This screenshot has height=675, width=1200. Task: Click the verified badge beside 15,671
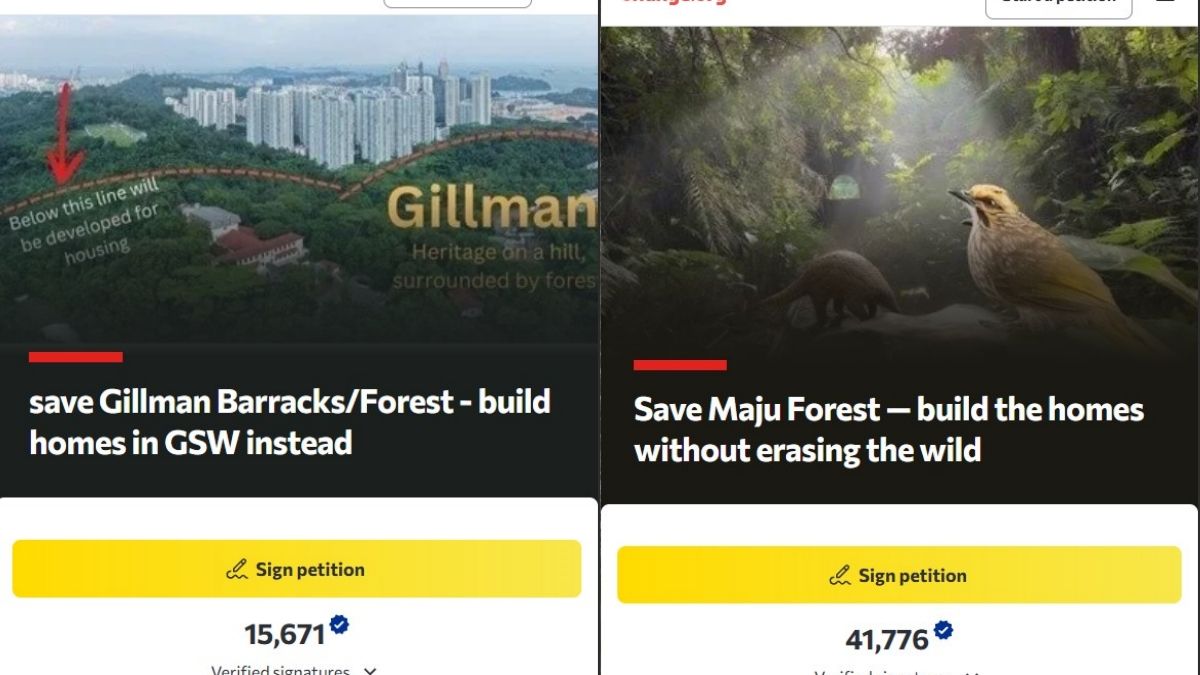click(339, 625)
